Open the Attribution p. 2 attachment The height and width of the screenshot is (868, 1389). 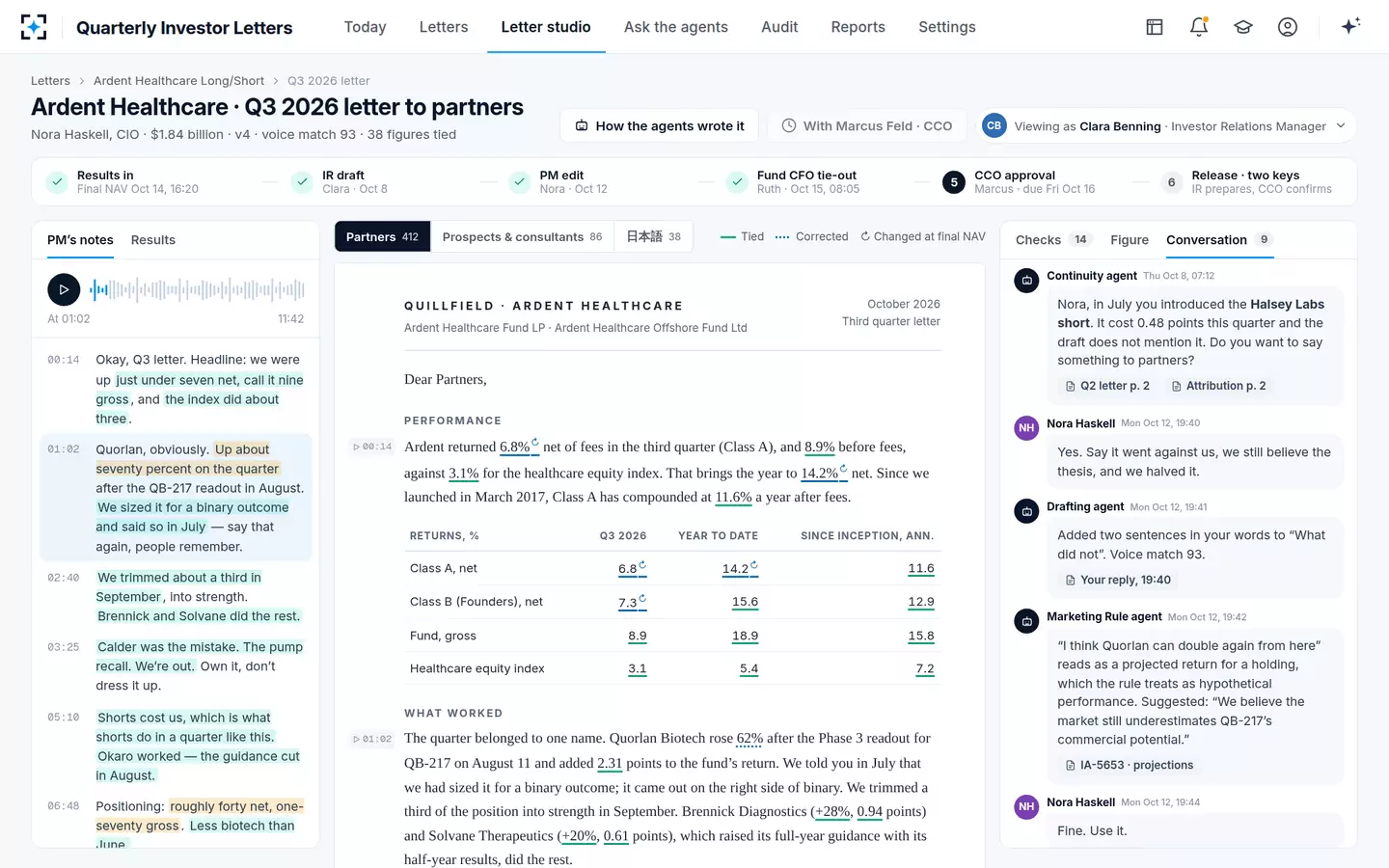[1218, 386]
